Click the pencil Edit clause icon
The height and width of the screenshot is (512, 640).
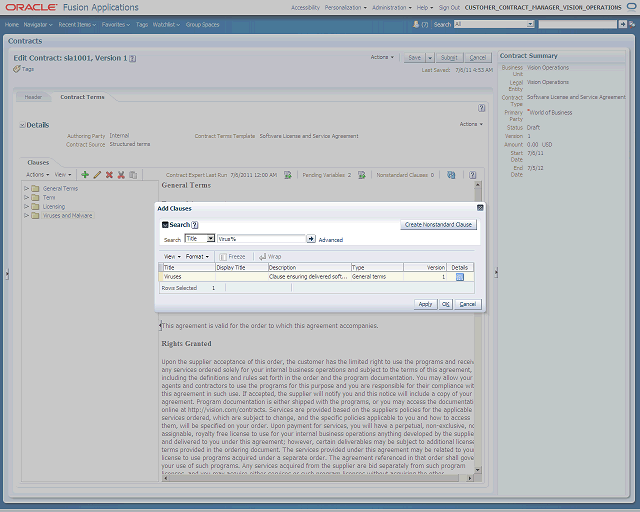97,175
